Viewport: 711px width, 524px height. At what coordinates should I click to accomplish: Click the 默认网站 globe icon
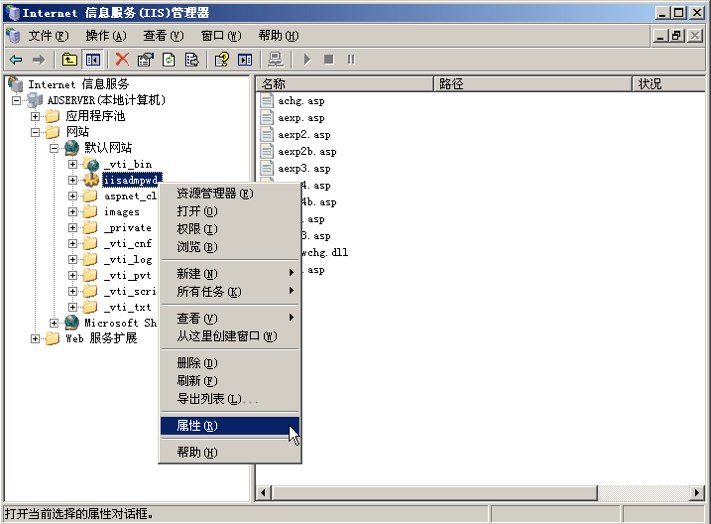point(72,147)
